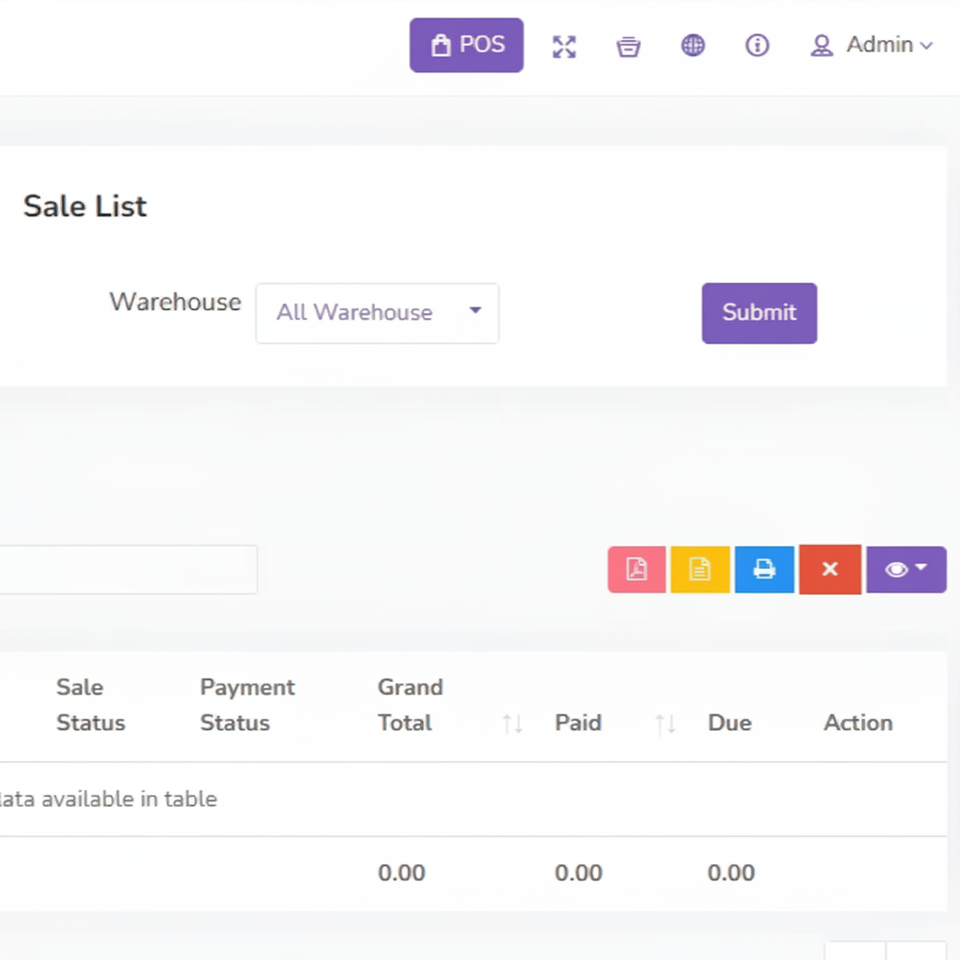The image size is (960, 960).
Task: Export the sale list as PDF
Action: coord(637,569)
